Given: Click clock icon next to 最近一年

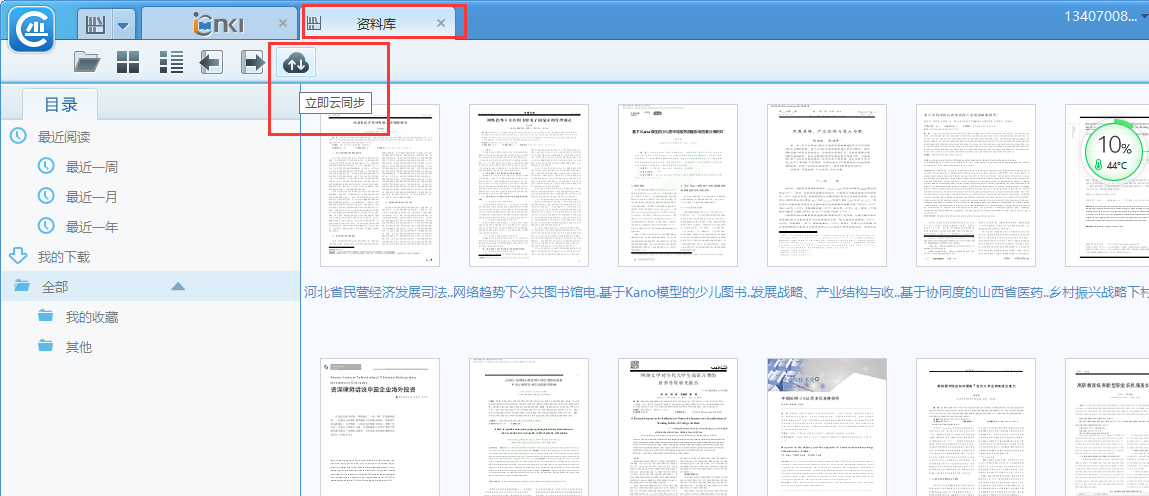Looking at the screenshot, I should point(45,226).
